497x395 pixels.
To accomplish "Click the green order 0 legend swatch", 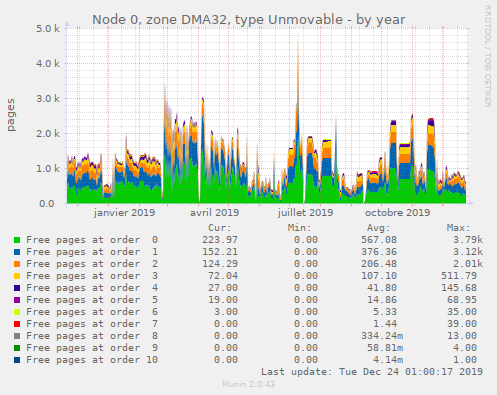I will 17,240.
